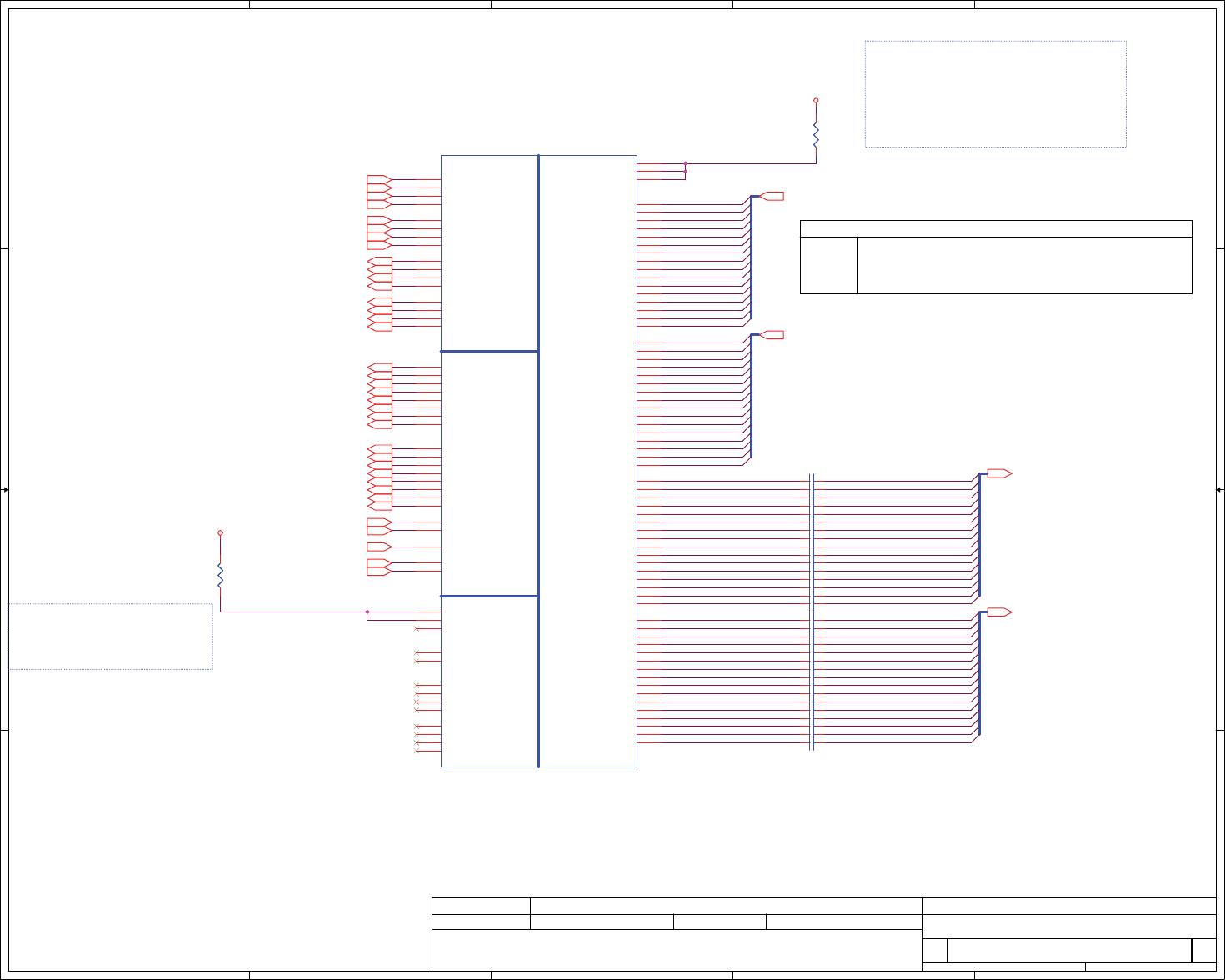Select the power terminal circle above the top-right resistor
1225x980 pixels.
[816, 100]
